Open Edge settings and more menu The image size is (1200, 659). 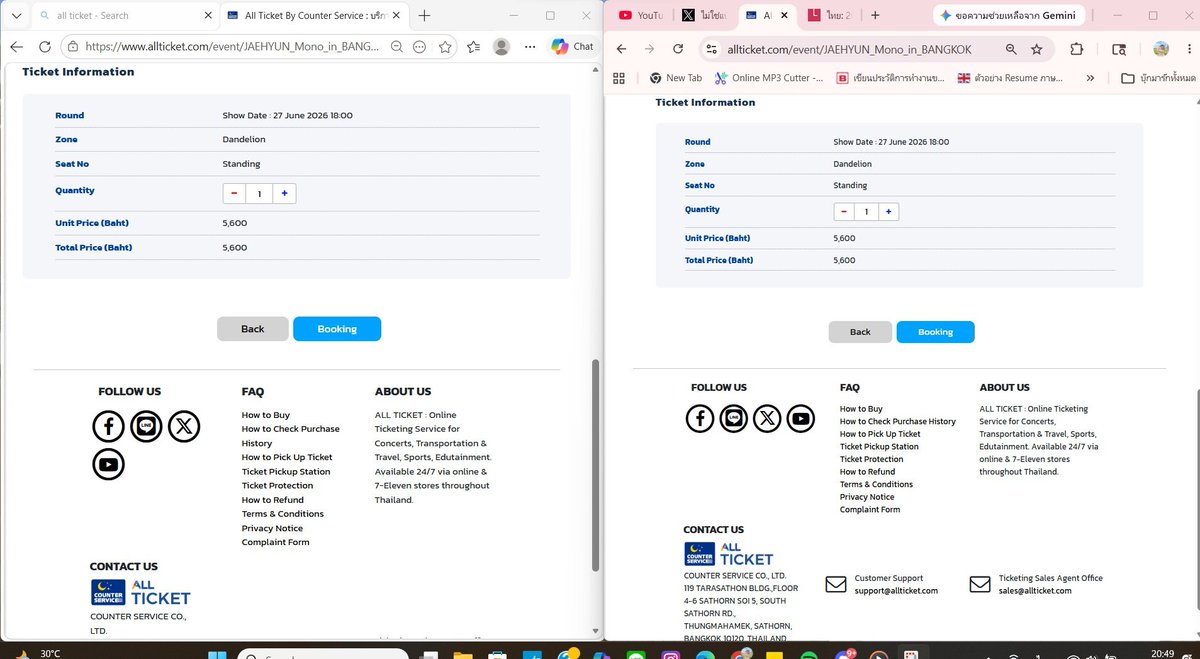529,47
